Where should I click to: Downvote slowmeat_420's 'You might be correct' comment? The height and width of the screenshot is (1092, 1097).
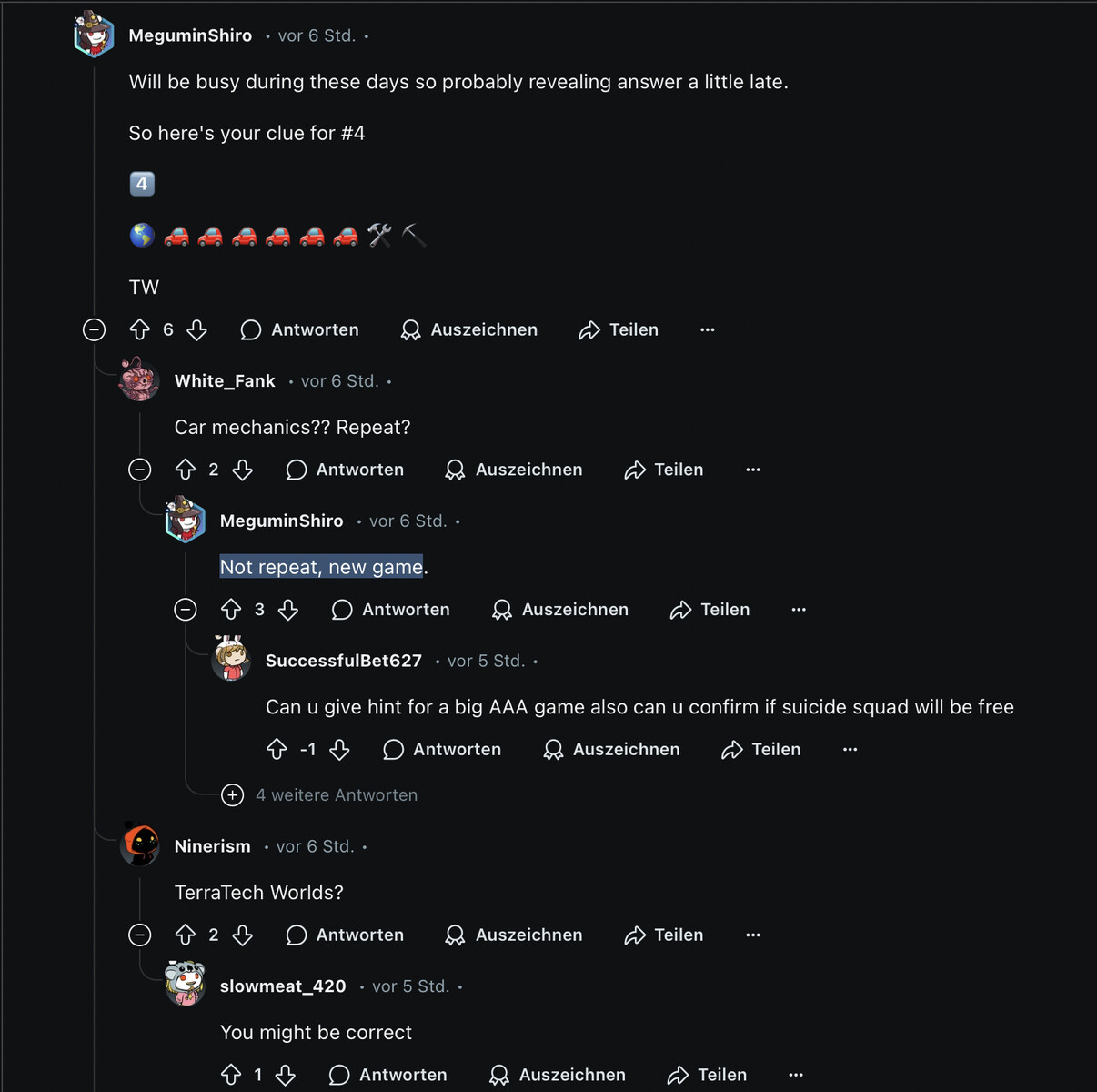pos(286,1075)
